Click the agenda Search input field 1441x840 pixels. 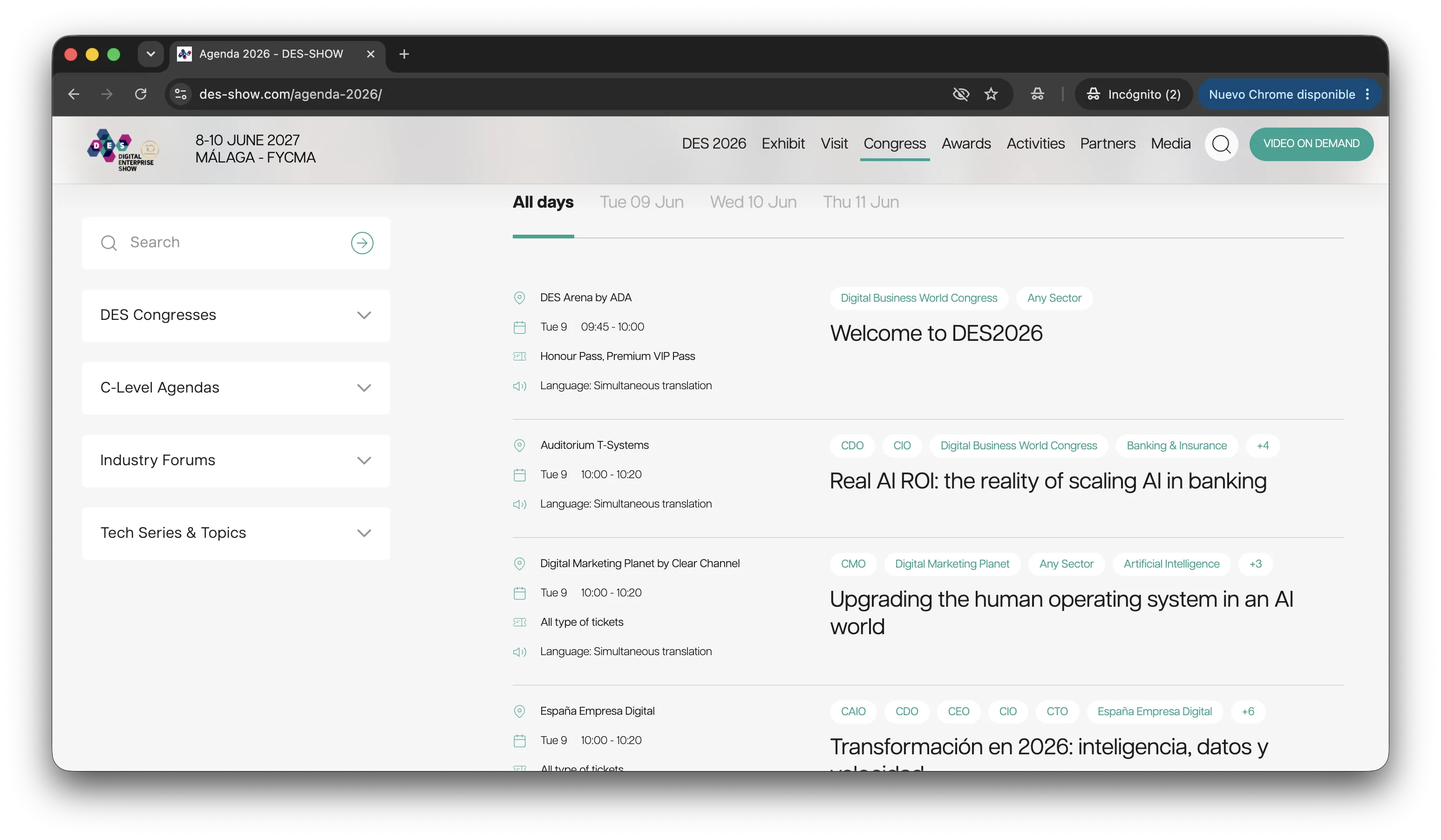pos(236,243)
